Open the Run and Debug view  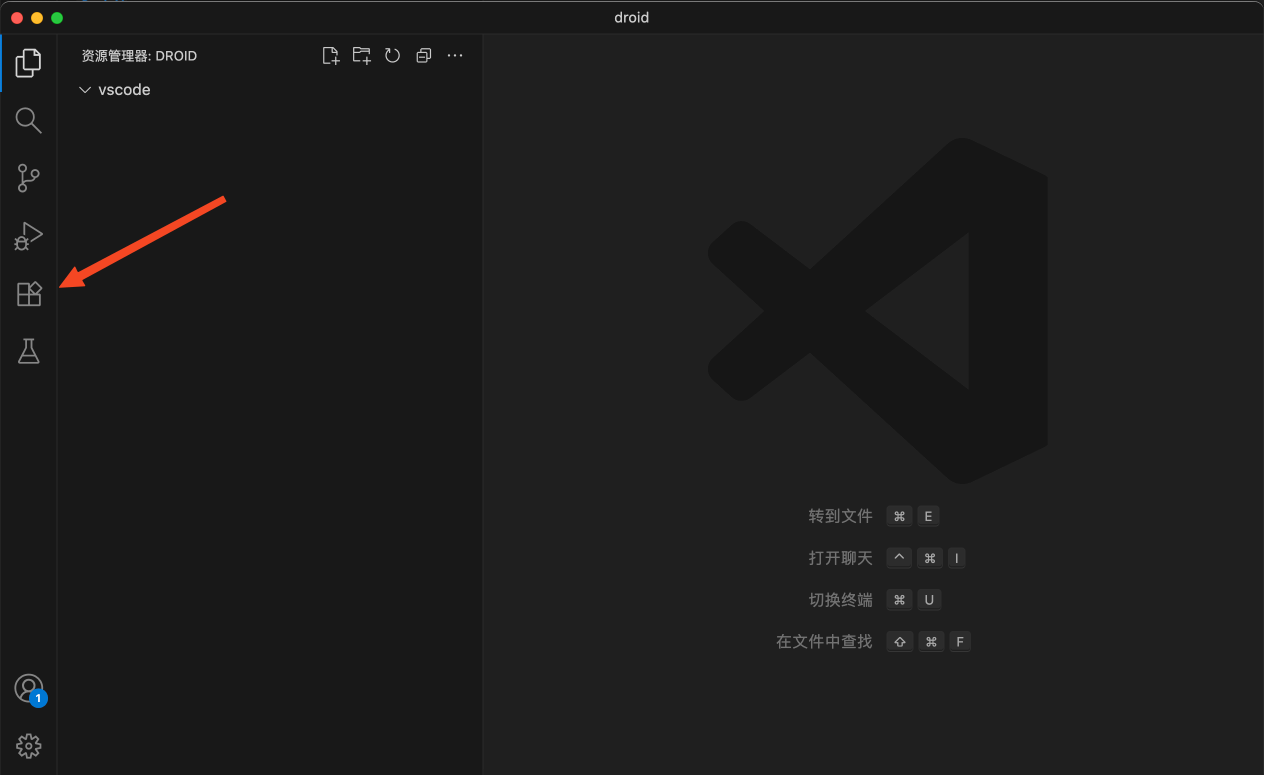pyautogui.click(x=28, y=236)
